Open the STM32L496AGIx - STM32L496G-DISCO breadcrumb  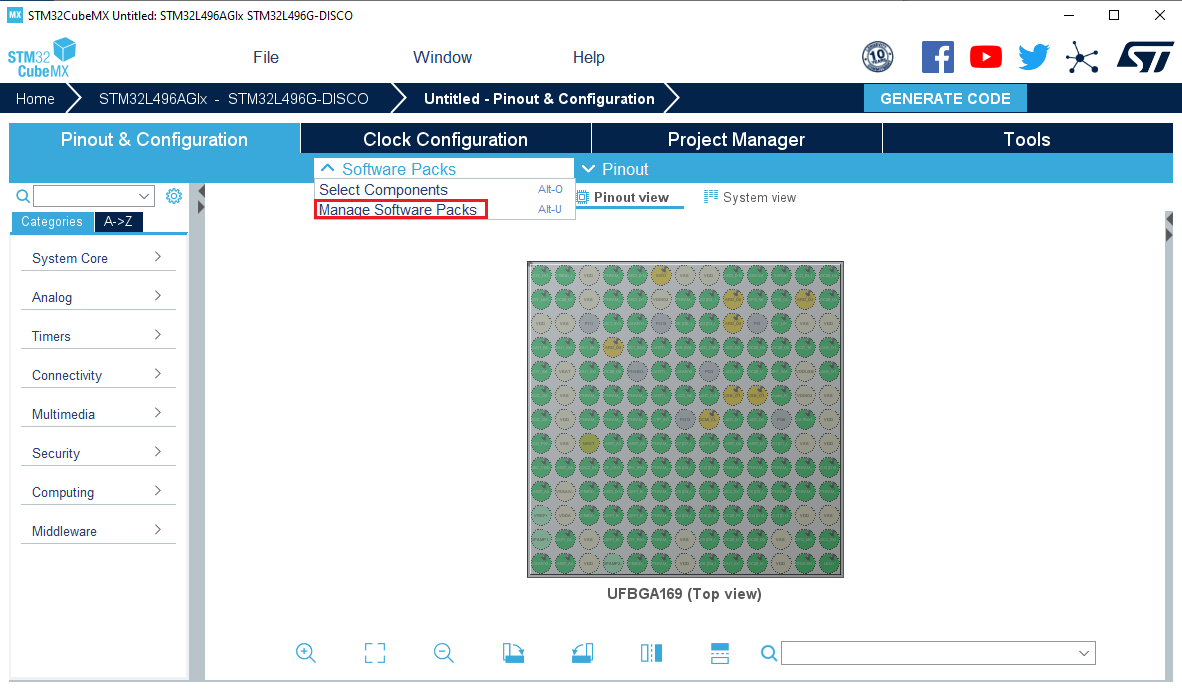click(234, 99)
